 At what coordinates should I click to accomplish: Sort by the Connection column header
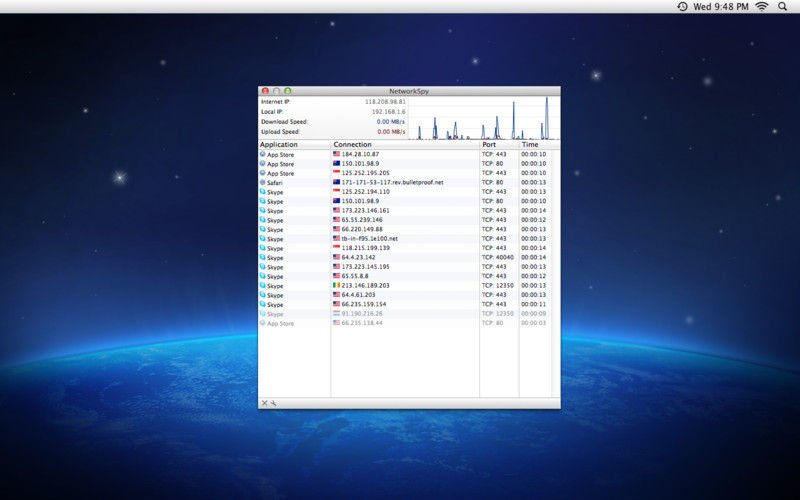click(405, 144)
